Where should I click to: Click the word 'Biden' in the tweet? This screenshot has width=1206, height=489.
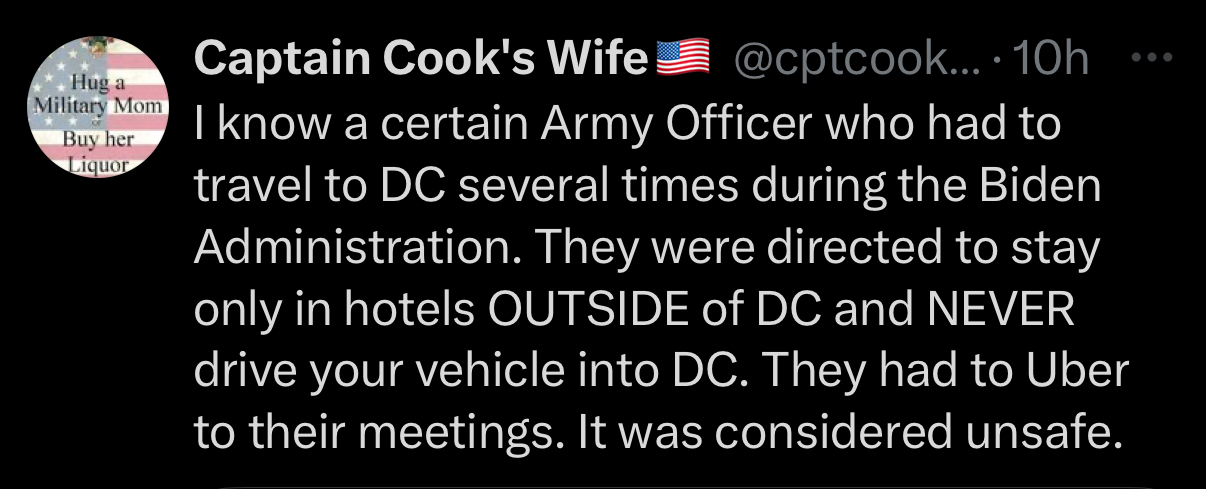point(1039,187)
